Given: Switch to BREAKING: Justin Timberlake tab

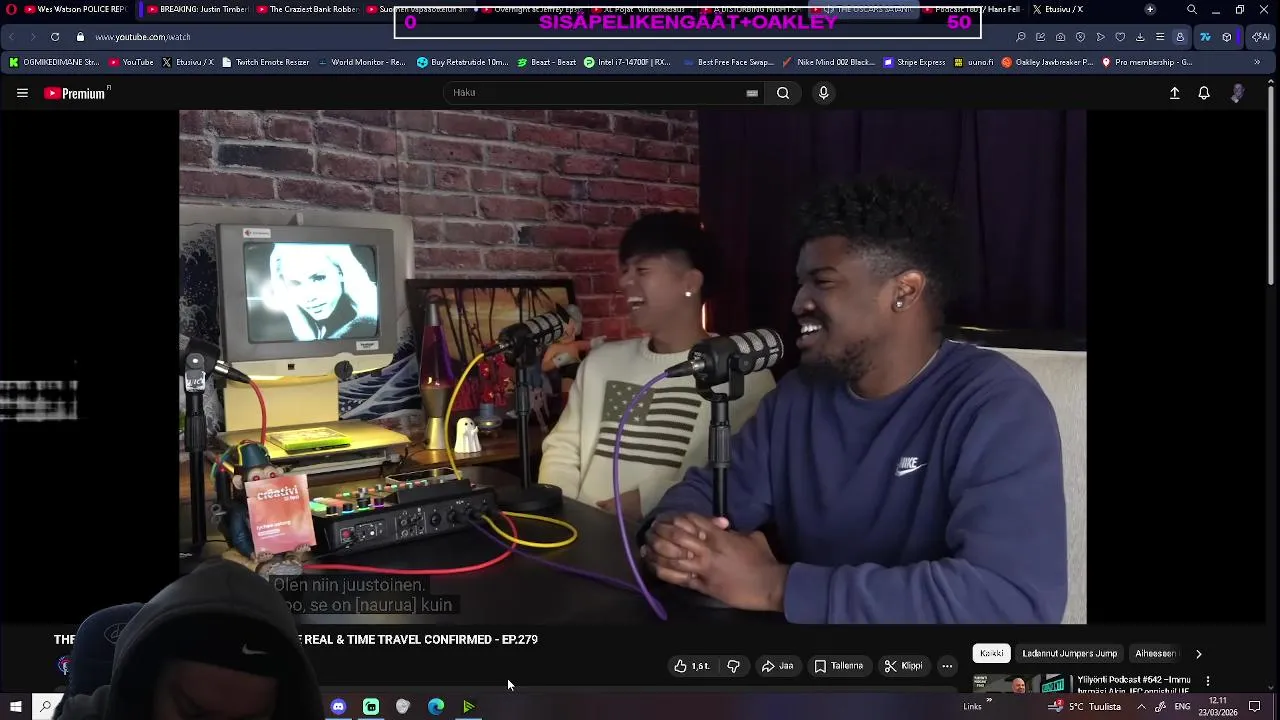Looking at the screenshot, I should click(x=196, y=9).
